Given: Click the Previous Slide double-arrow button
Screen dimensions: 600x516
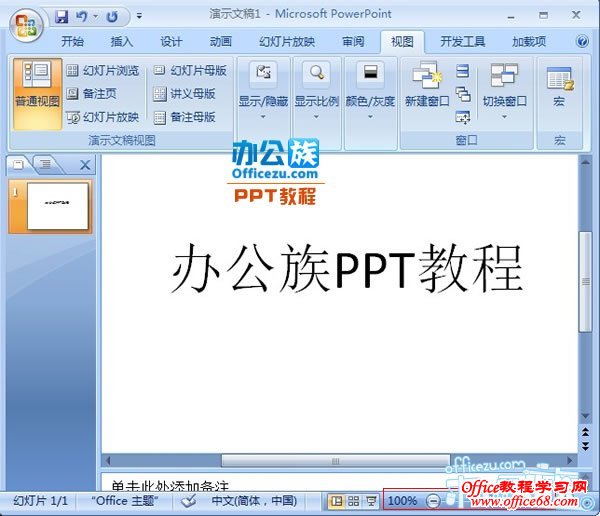Looking at the screenshot, I should click(x=585, y=432).
